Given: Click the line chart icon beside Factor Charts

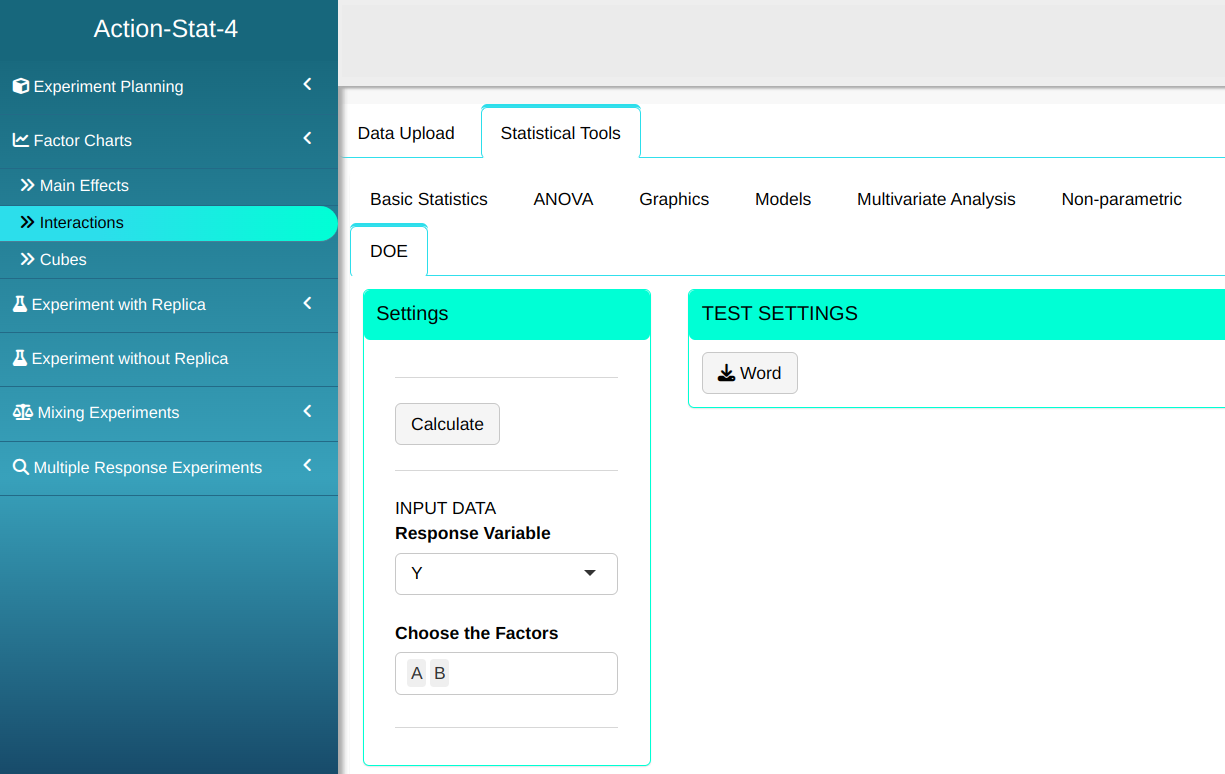Looking at the screenshot, I should (21, 140).
